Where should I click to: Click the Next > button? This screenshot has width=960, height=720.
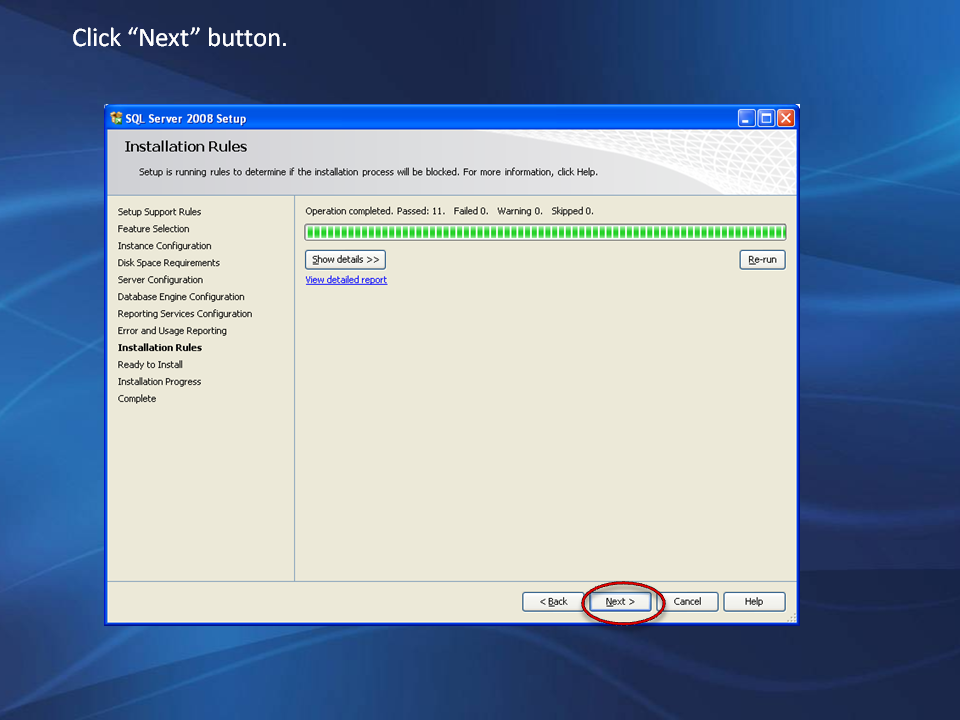(x=620, y=602)
